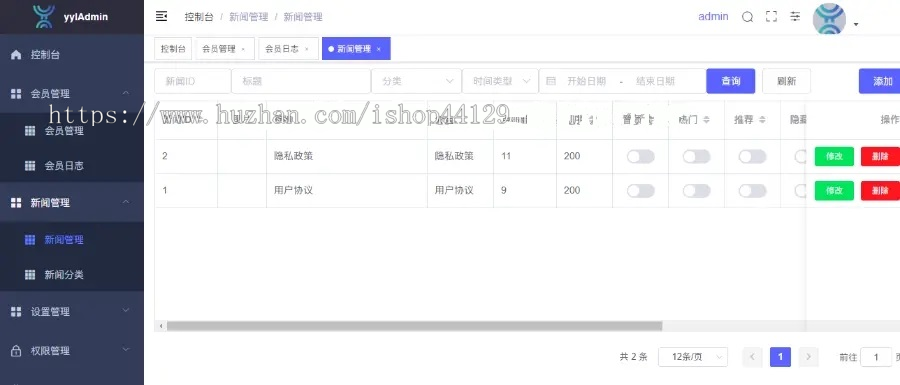Open the dropdown caret next to avatar
Viewport: 900px width, 385px height.
(856, 24)
